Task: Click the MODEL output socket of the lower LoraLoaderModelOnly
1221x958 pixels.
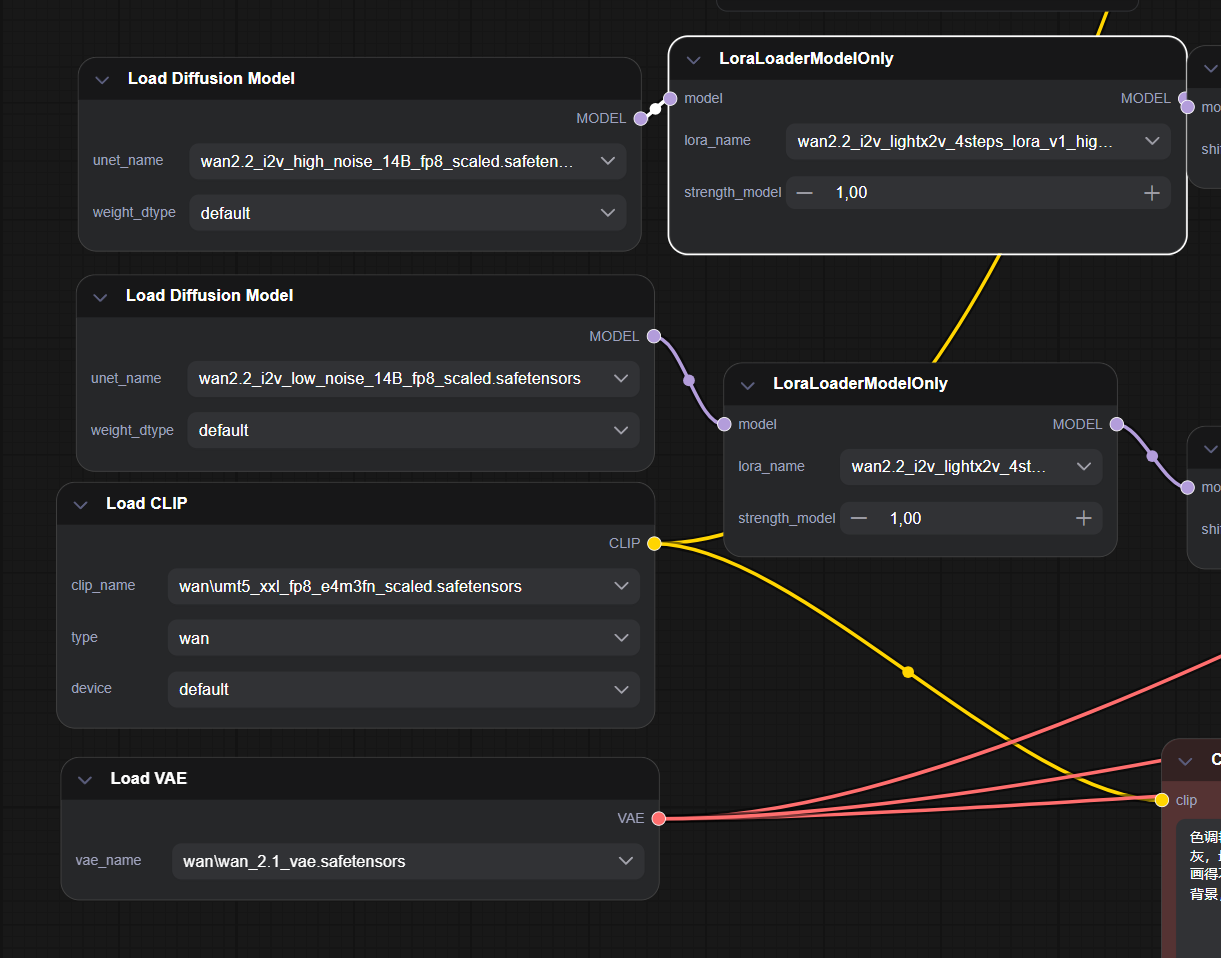Action: tap(1116, 424)
